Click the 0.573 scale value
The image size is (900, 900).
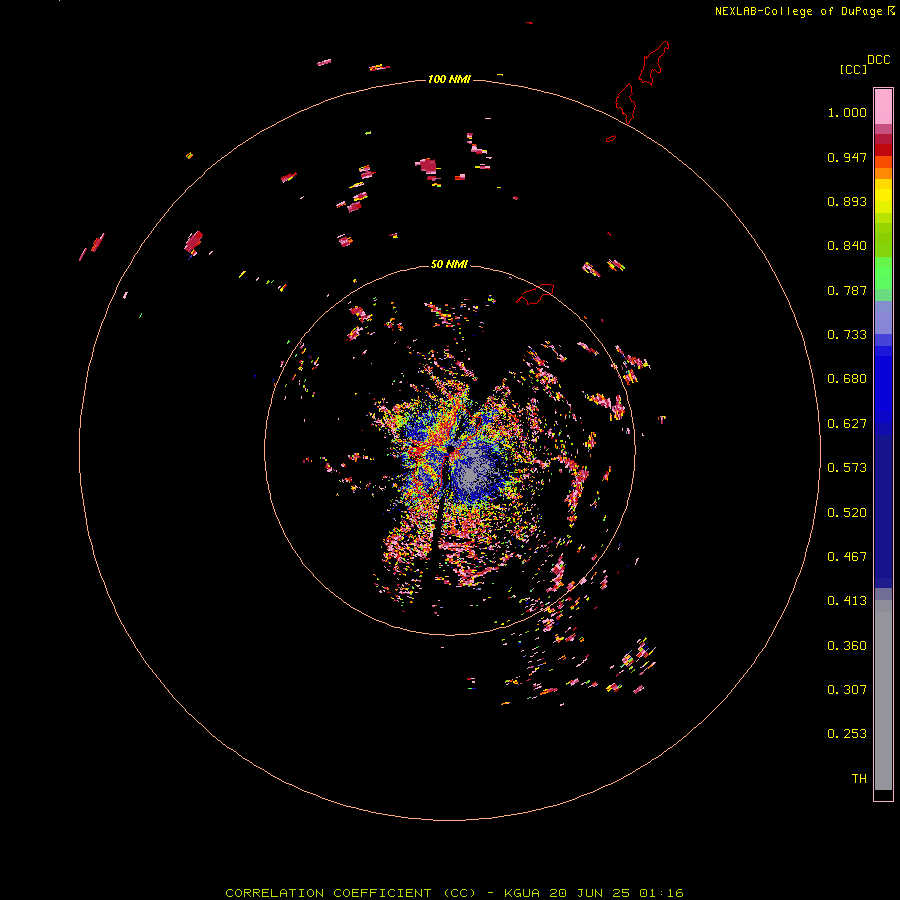[x=847, y=468]
